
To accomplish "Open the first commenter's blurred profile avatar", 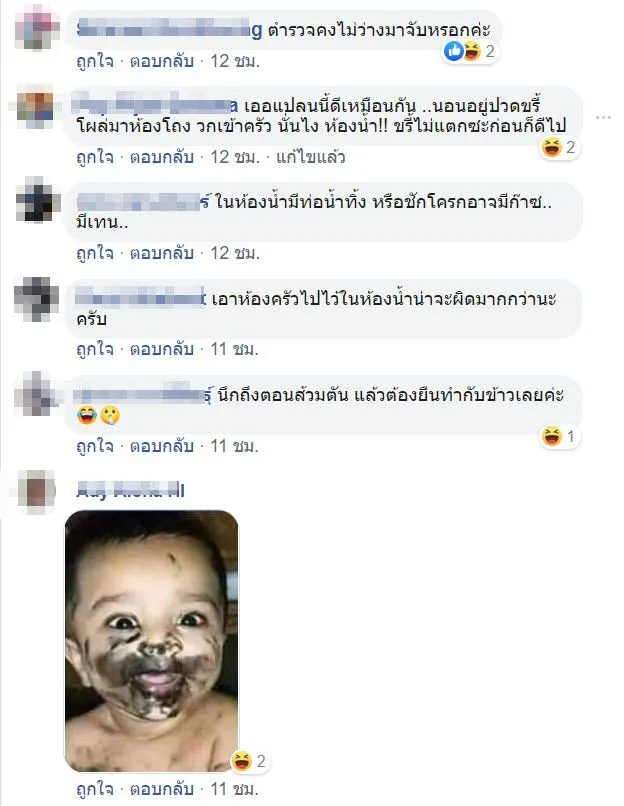I will [x=36, y=30].
